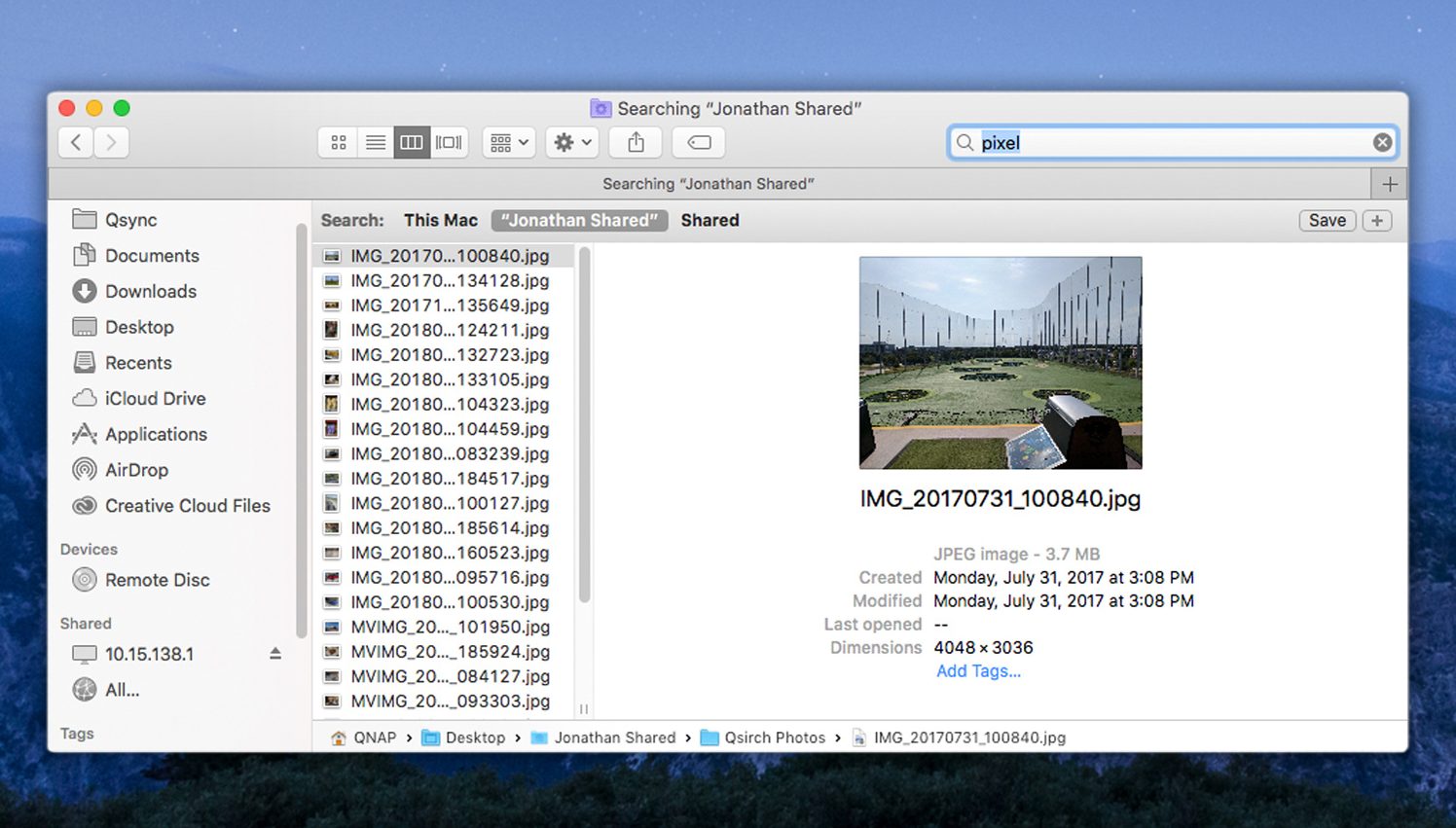Set search scope to Shared
Viewport: 1456px width, 828px height.
click(x=710, y=221)
